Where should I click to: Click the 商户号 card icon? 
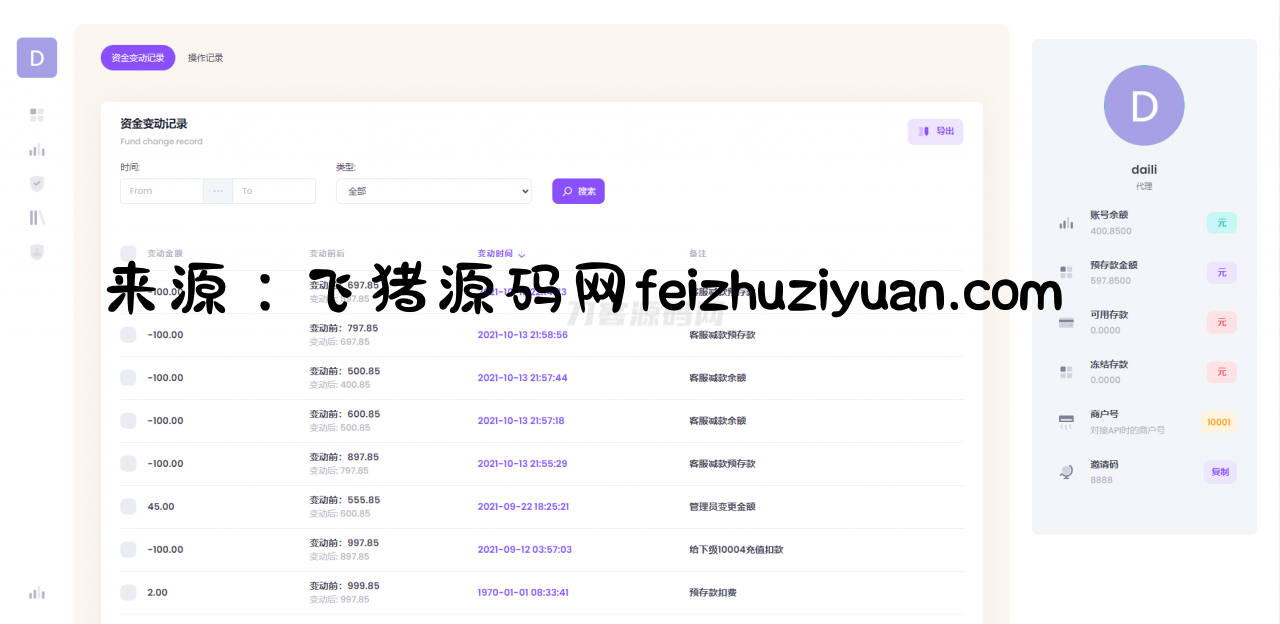click(x=1066, y=422)
